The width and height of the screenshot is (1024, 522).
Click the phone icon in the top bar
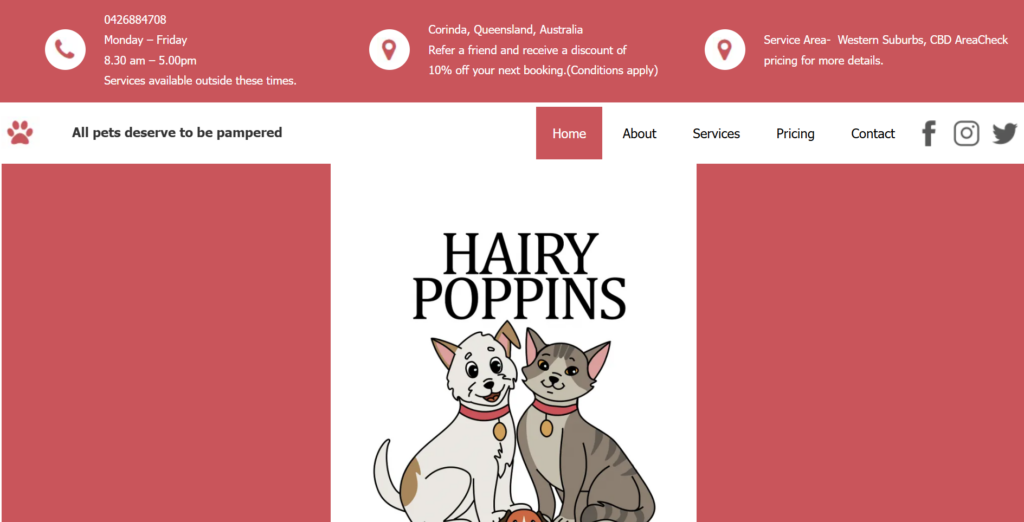pyautogui.click(x=65, y=50)
